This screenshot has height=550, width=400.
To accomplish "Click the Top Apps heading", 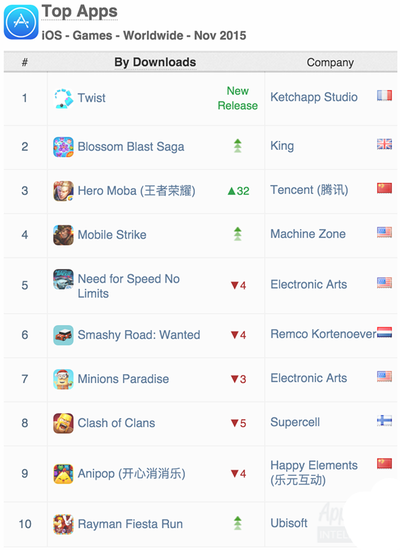I will [80, 12].
